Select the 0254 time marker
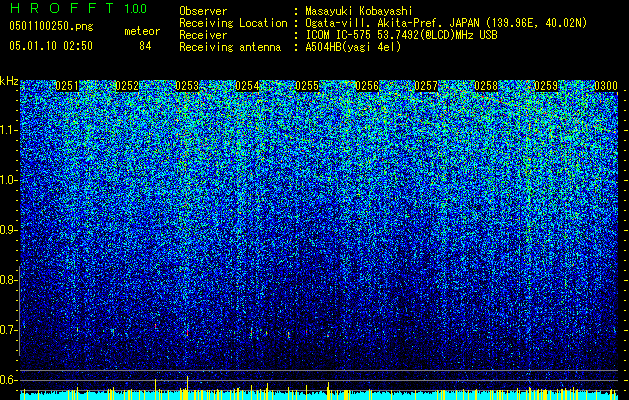Image resolution: width=629 pixels, height=400 pixels. click(x=247, y=86)
